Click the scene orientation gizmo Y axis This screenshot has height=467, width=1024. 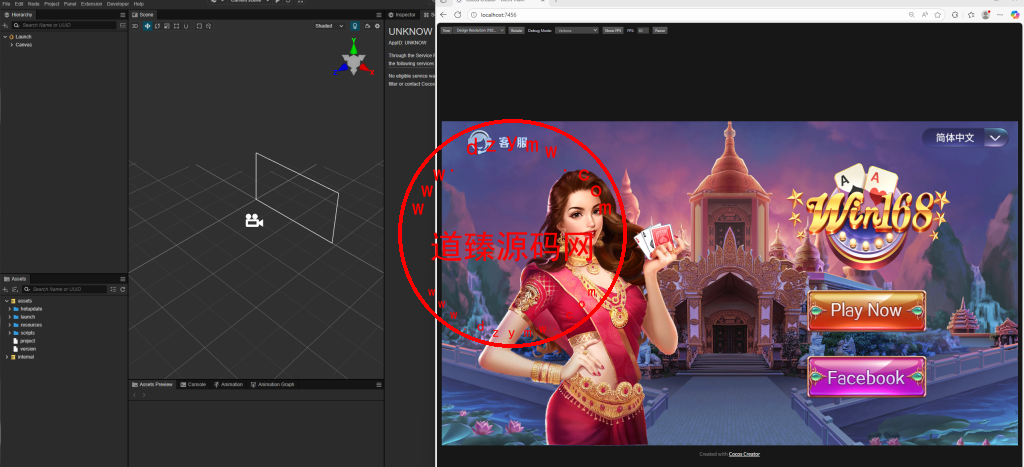click(x=354, y=46)
